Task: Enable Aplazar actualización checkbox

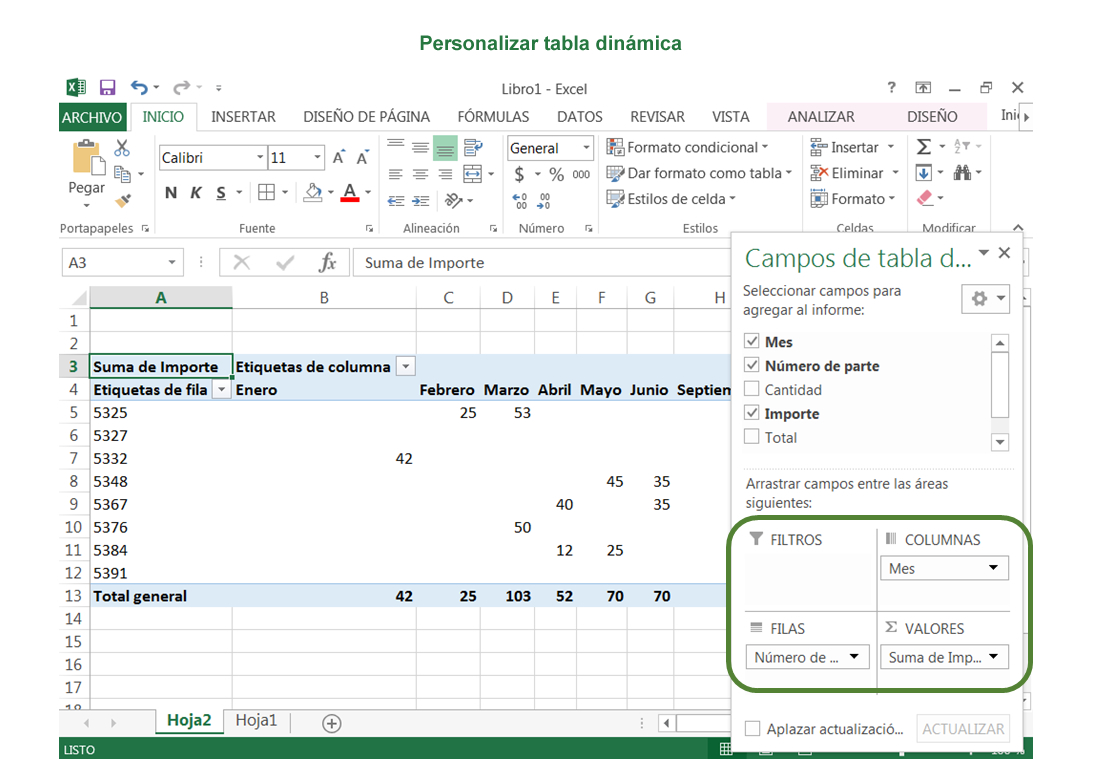Action: [x=753, y=728]
